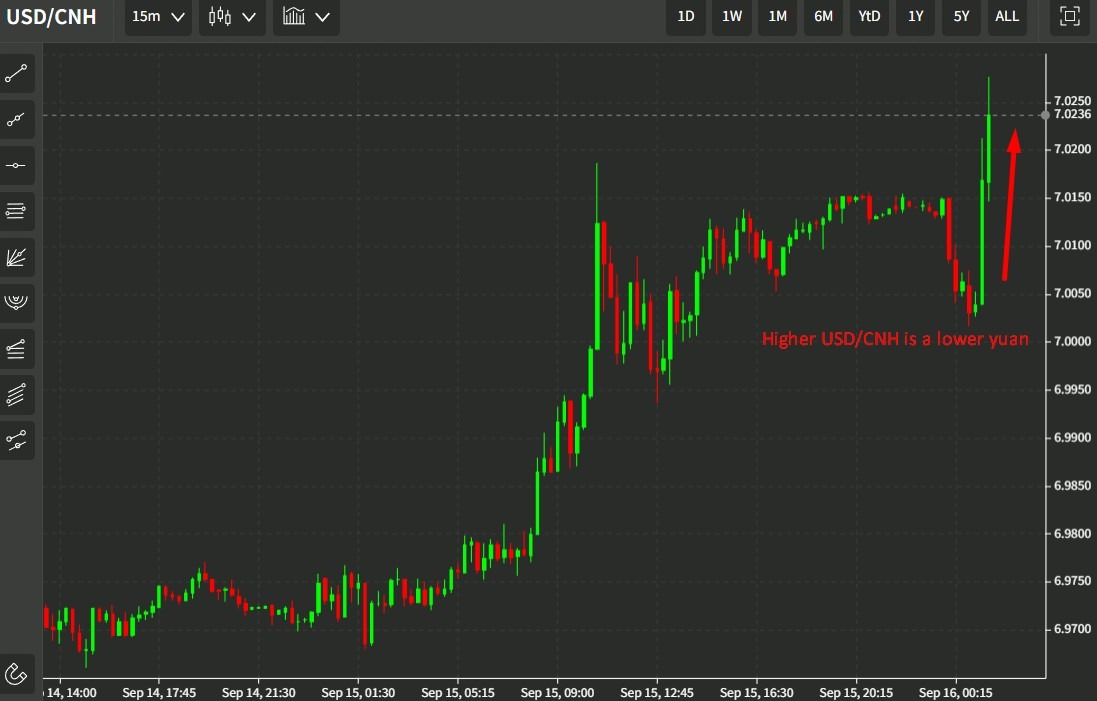Click the 6.9700 price axis label
Screen dimensions: 1097x701
click(x=1072, y=629)
